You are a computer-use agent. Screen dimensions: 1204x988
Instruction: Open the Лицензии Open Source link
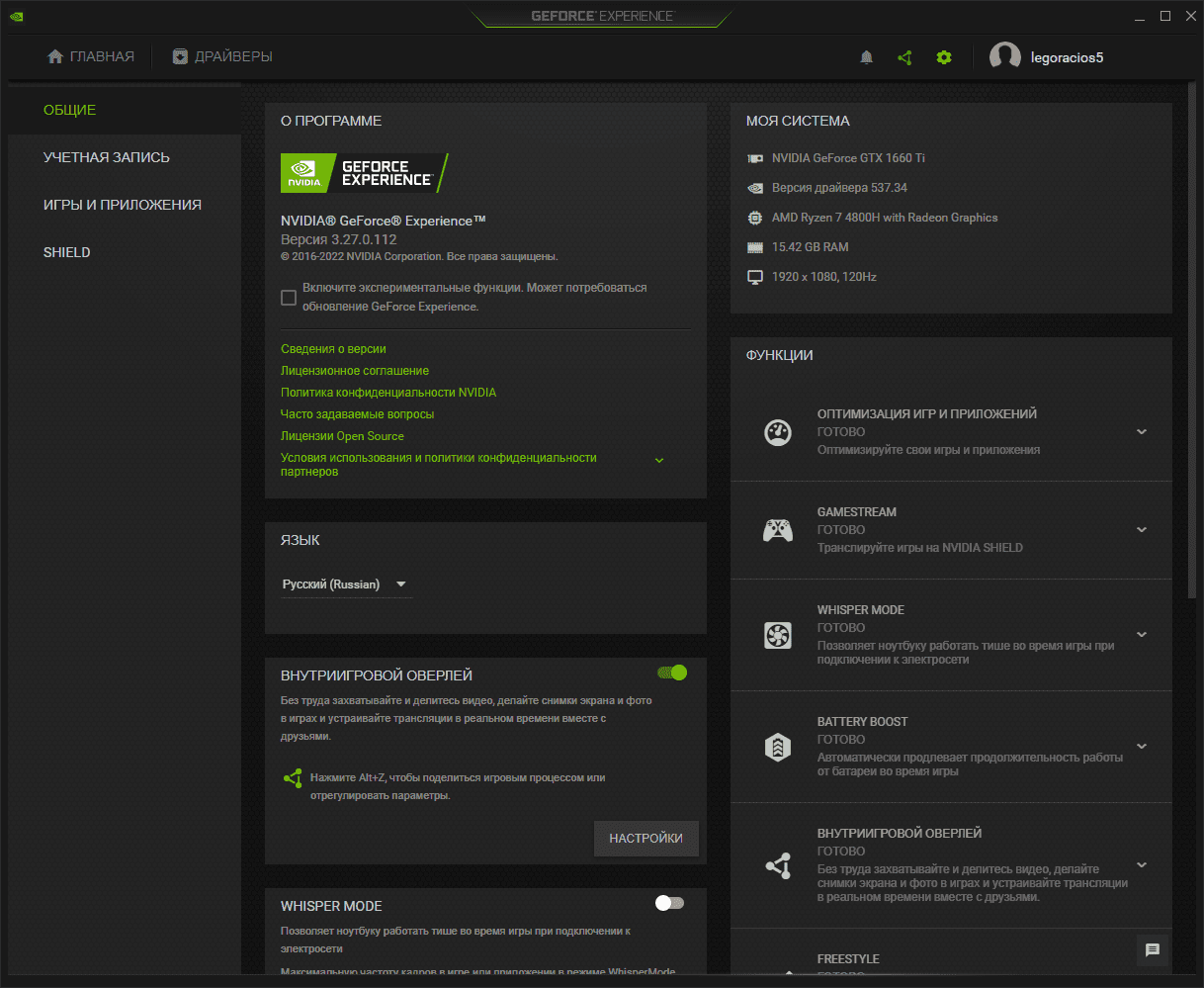[x=342, y=436]
